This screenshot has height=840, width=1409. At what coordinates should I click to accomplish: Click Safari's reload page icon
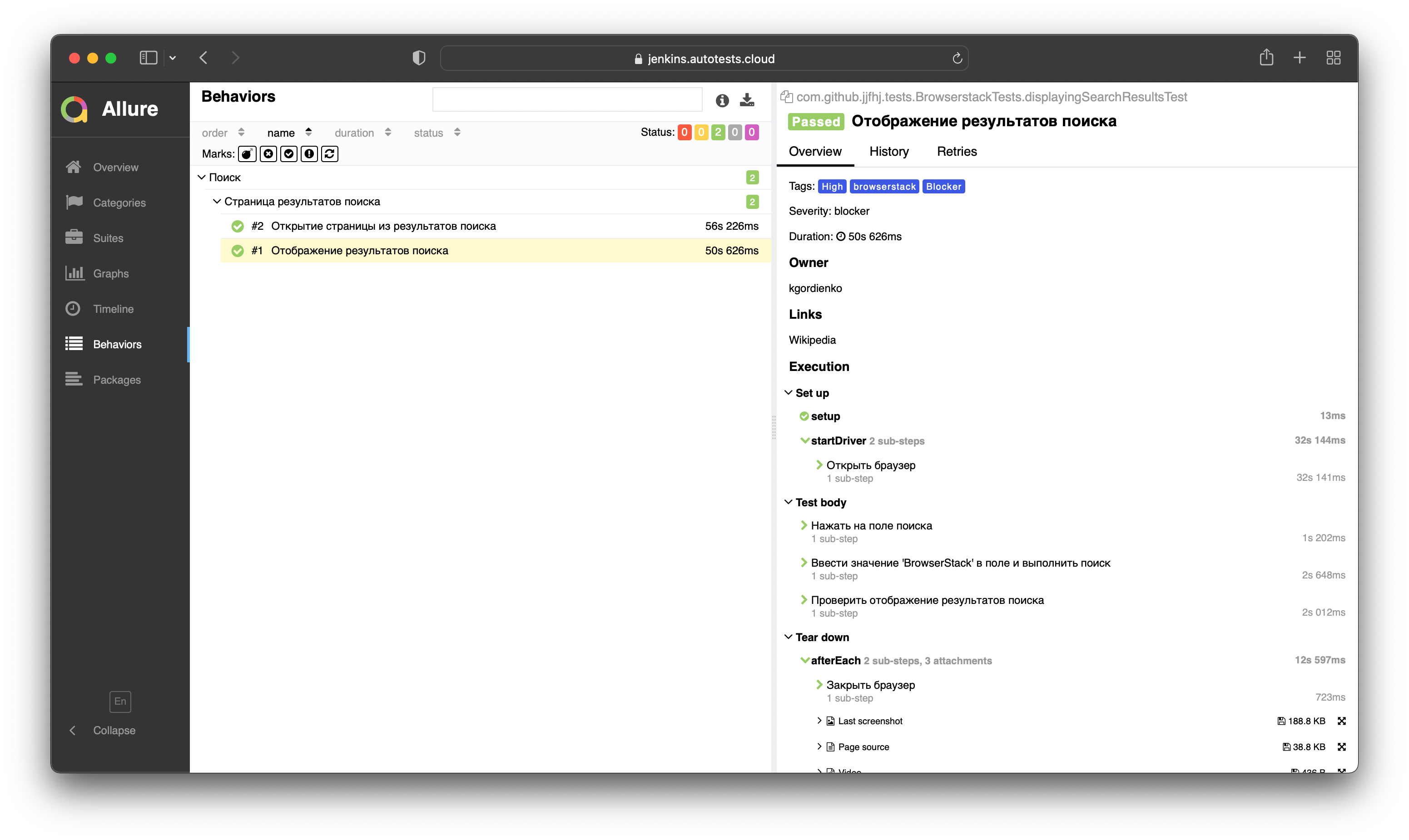click(957, 58)
